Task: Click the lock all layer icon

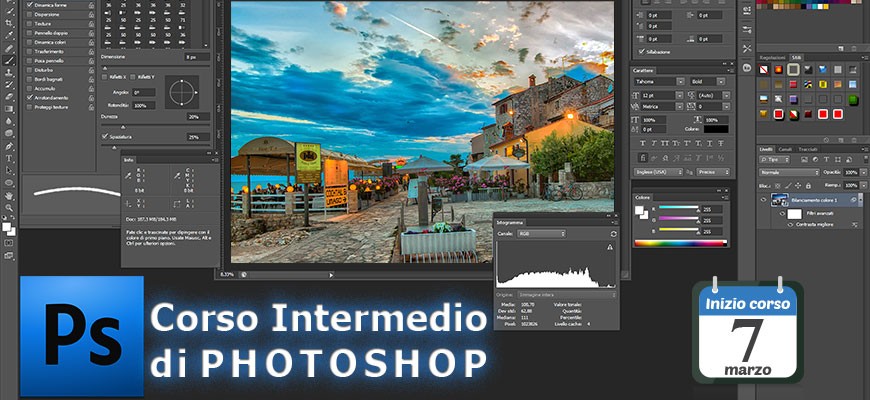Action: [808, 185]
